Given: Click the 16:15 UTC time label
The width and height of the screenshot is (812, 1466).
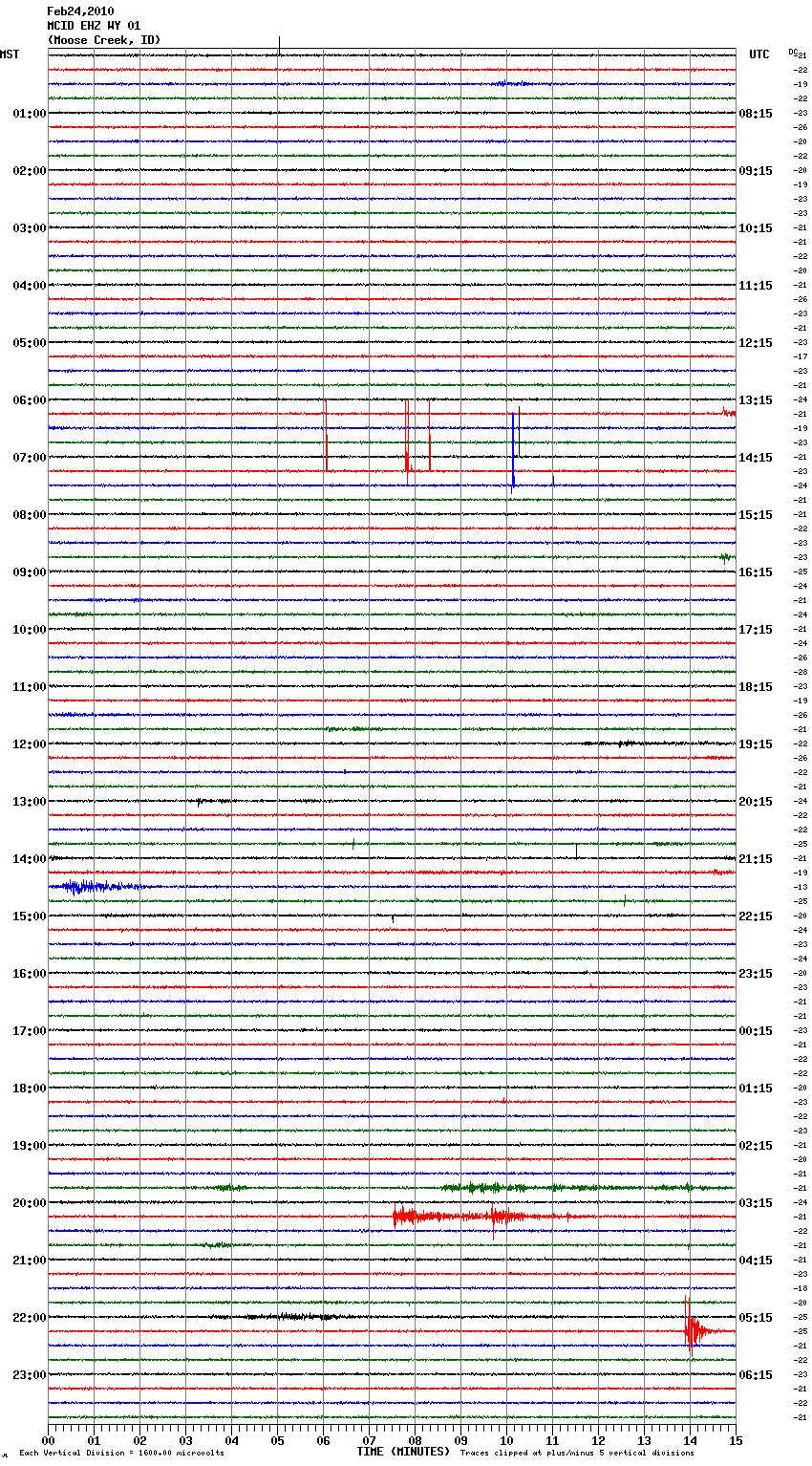Looking at the screenshot, I should (756, 572).
